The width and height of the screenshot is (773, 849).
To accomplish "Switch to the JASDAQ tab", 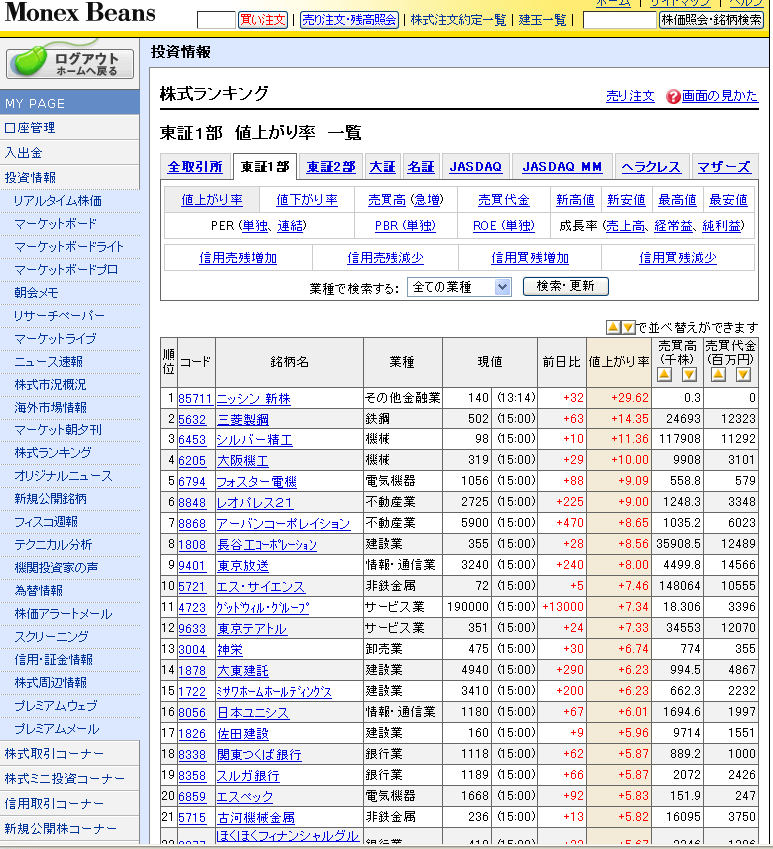I will pos(476,167).
